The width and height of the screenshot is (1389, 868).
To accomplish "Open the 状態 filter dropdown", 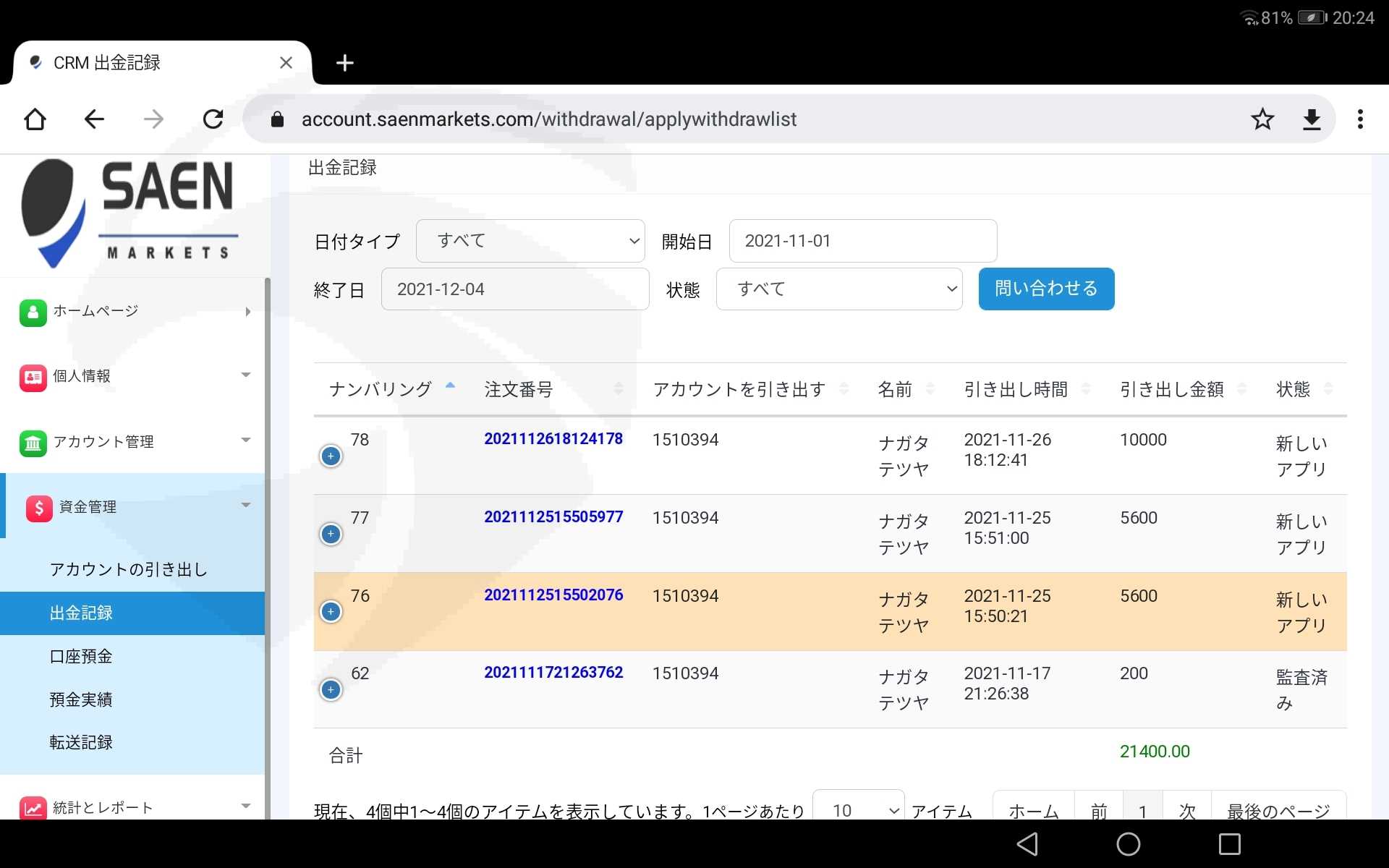I will pos(838,289).
